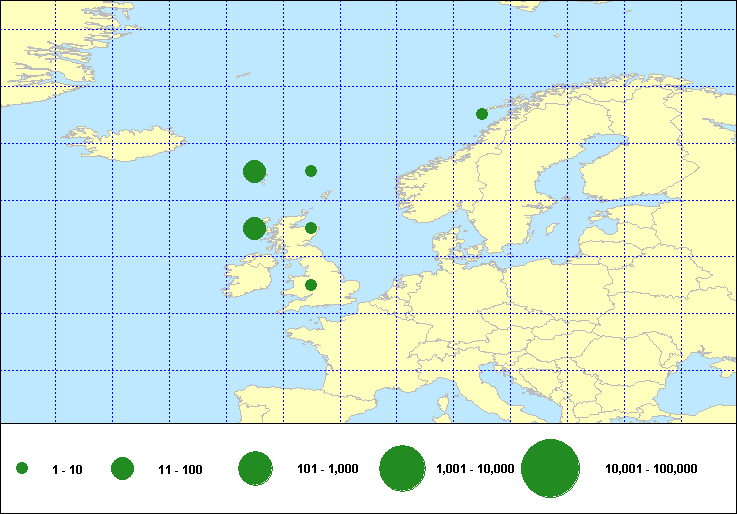Click the legend circle for 11 - 100
Image resolution: width=737 pixels, height=514 pixels.
pyautogui.click(x=123, y=468)
